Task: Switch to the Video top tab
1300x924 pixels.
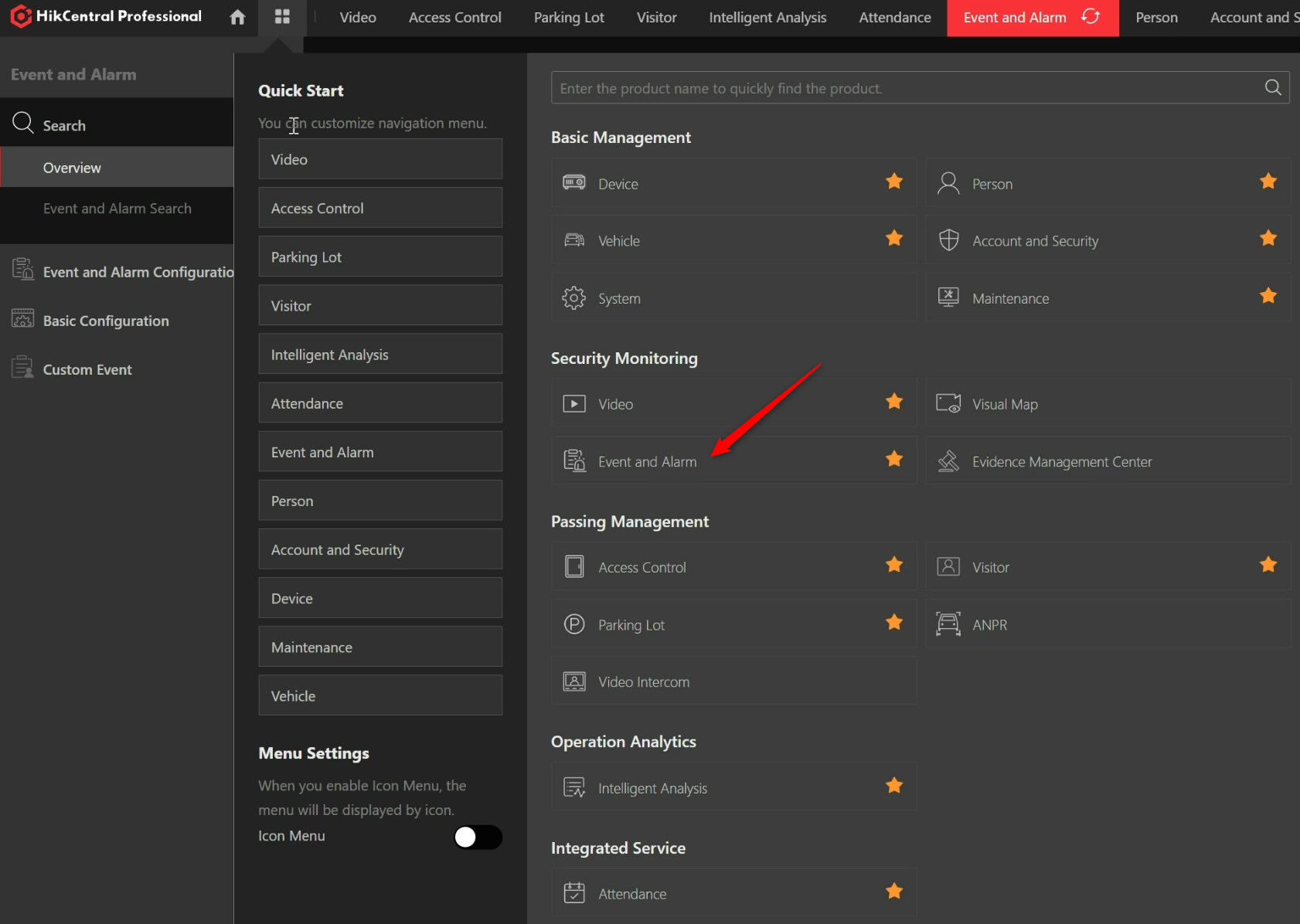Action: [x=358, y=17]
